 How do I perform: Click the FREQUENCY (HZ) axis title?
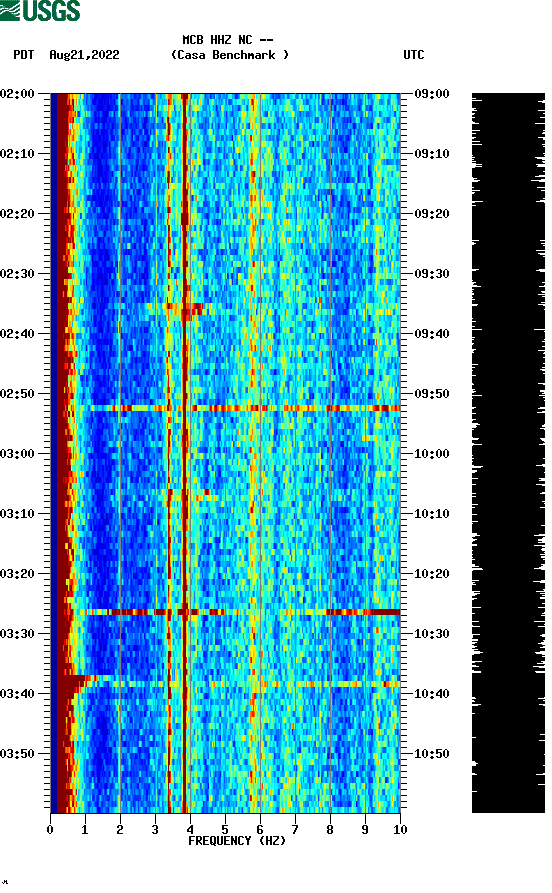[237, 841]
